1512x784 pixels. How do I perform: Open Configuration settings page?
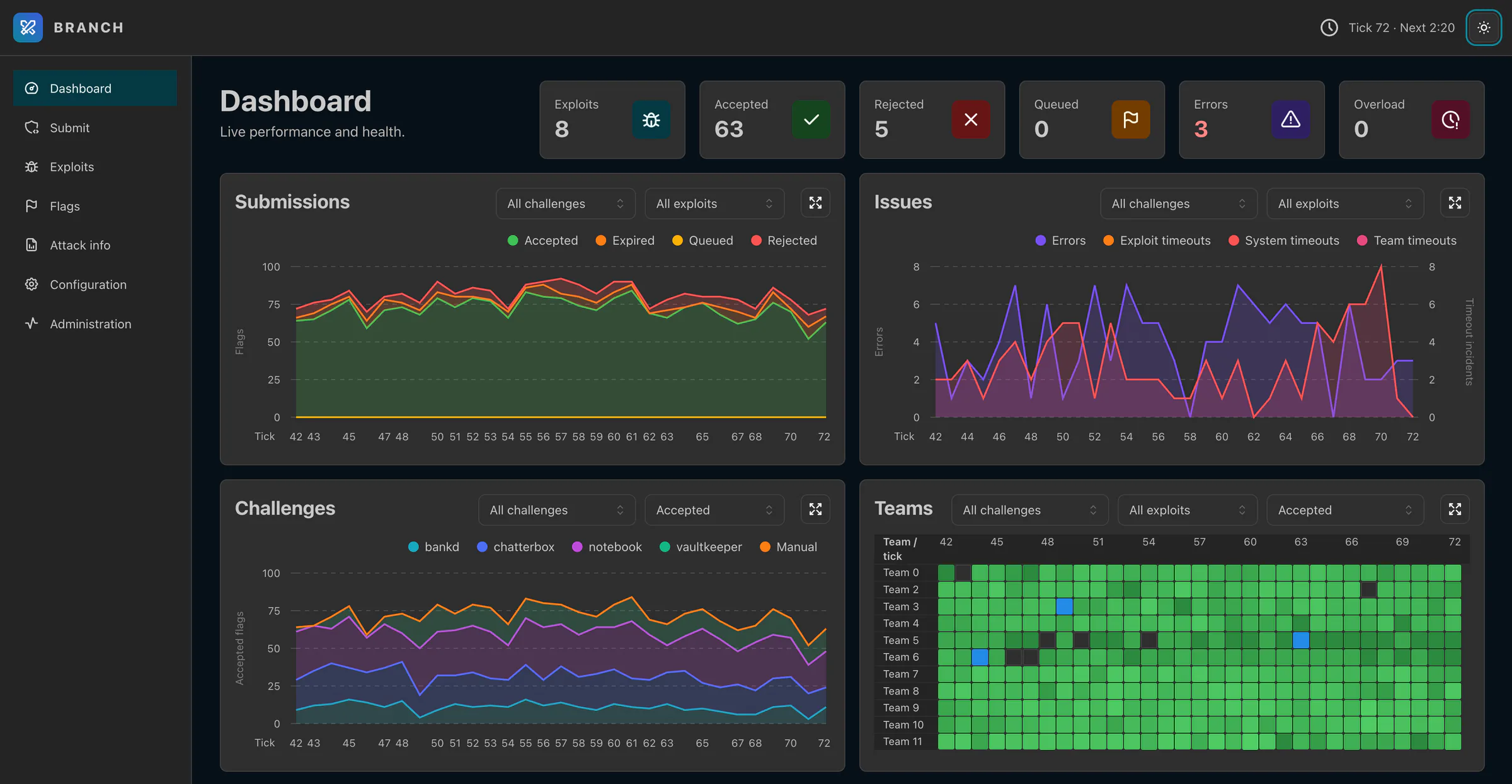(x=94, y=285)
